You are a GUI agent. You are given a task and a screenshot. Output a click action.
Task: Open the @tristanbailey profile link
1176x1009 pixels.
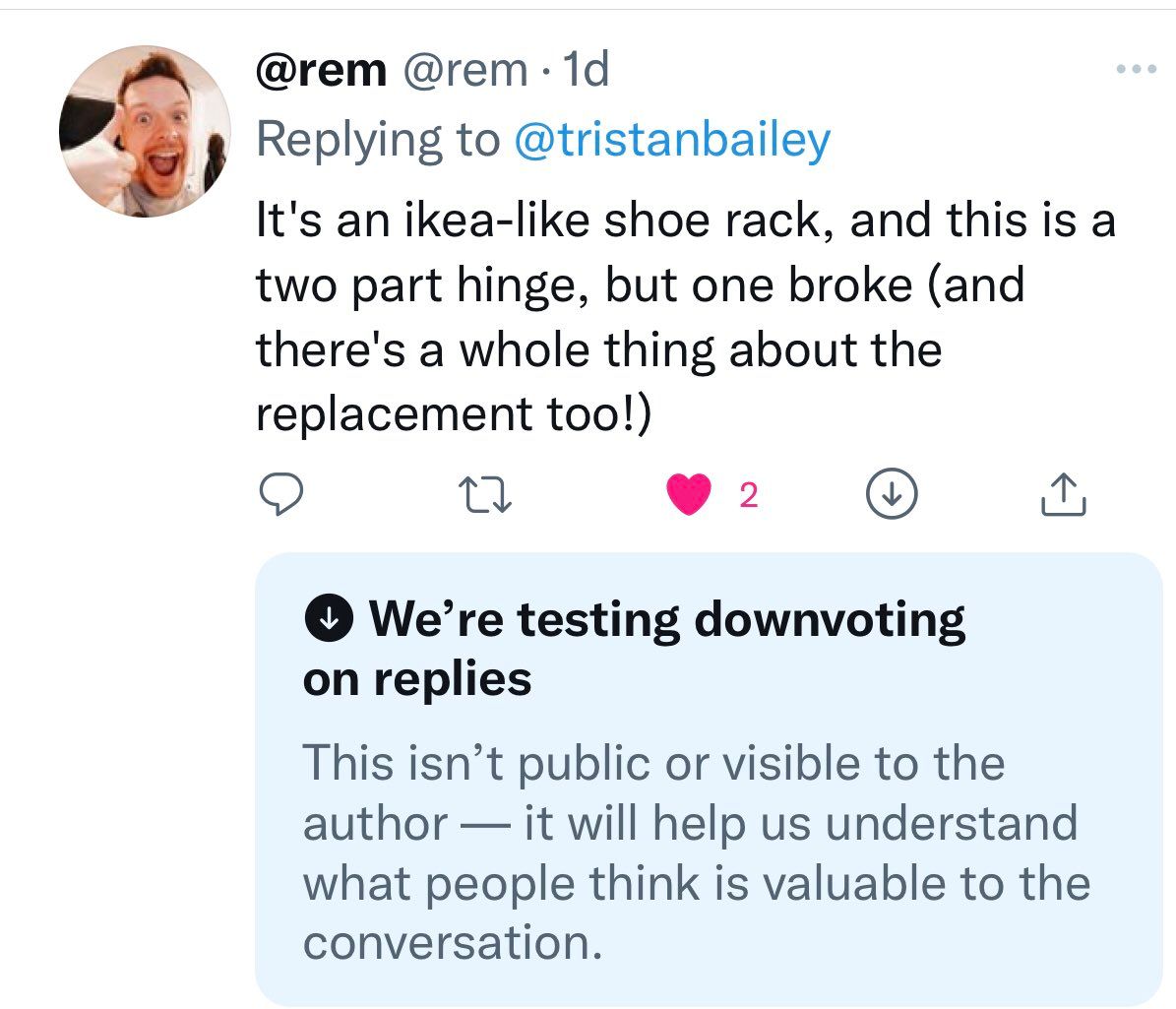pyautogui.click(x=672, y=140)
